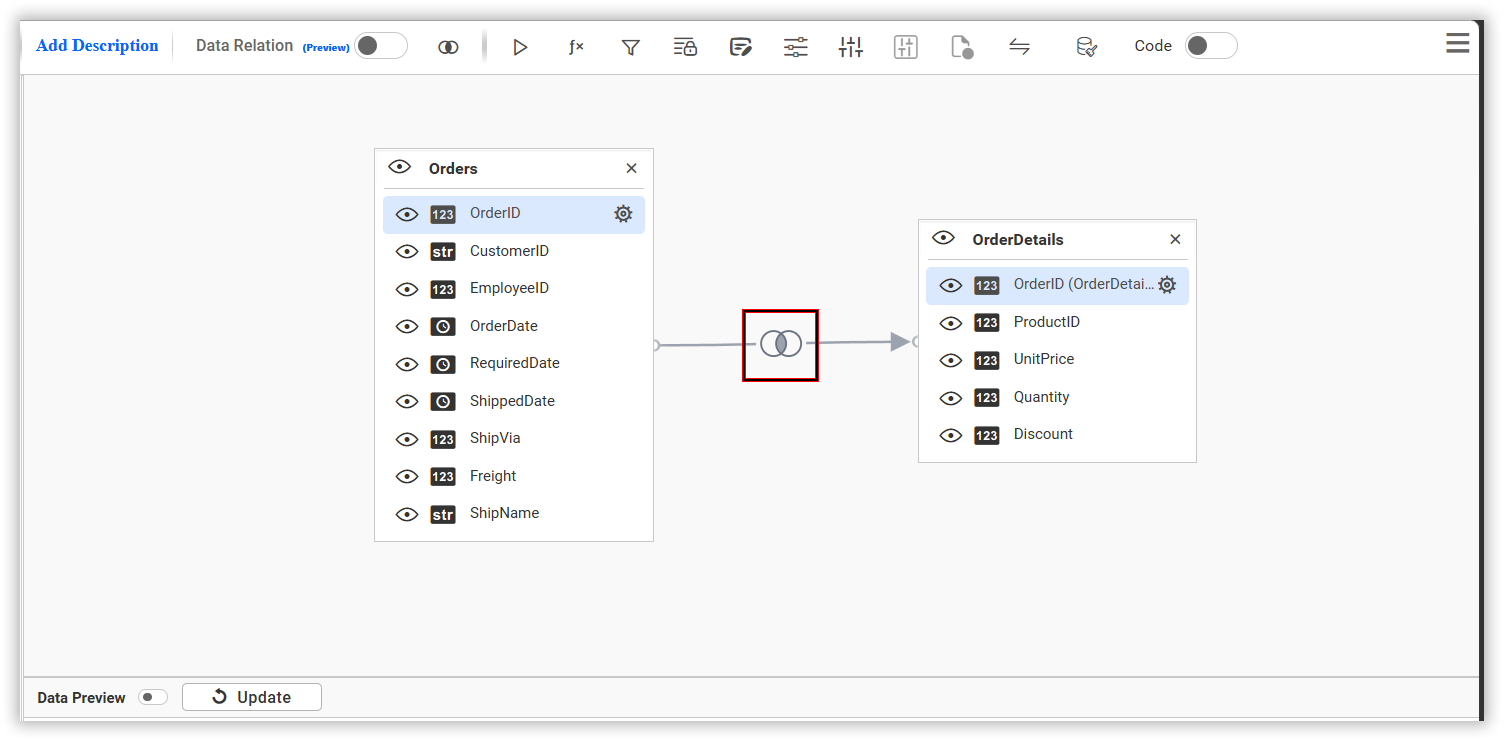Open the horizontal sliders settings icon

point(796,47)
